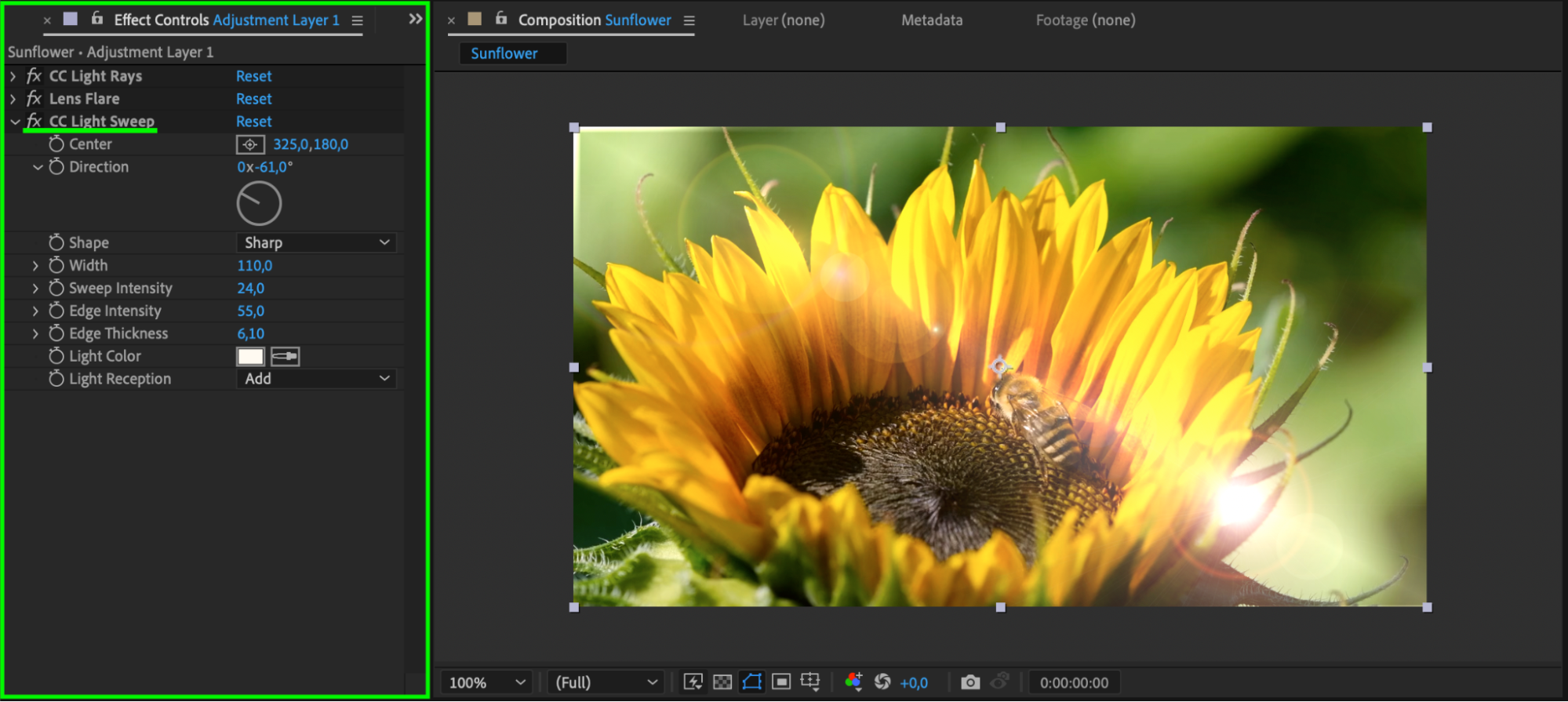The height and width of the screenshot is (702, 1568).
Task: Toggle mask and shape path visibility
Action: [751, 682]
